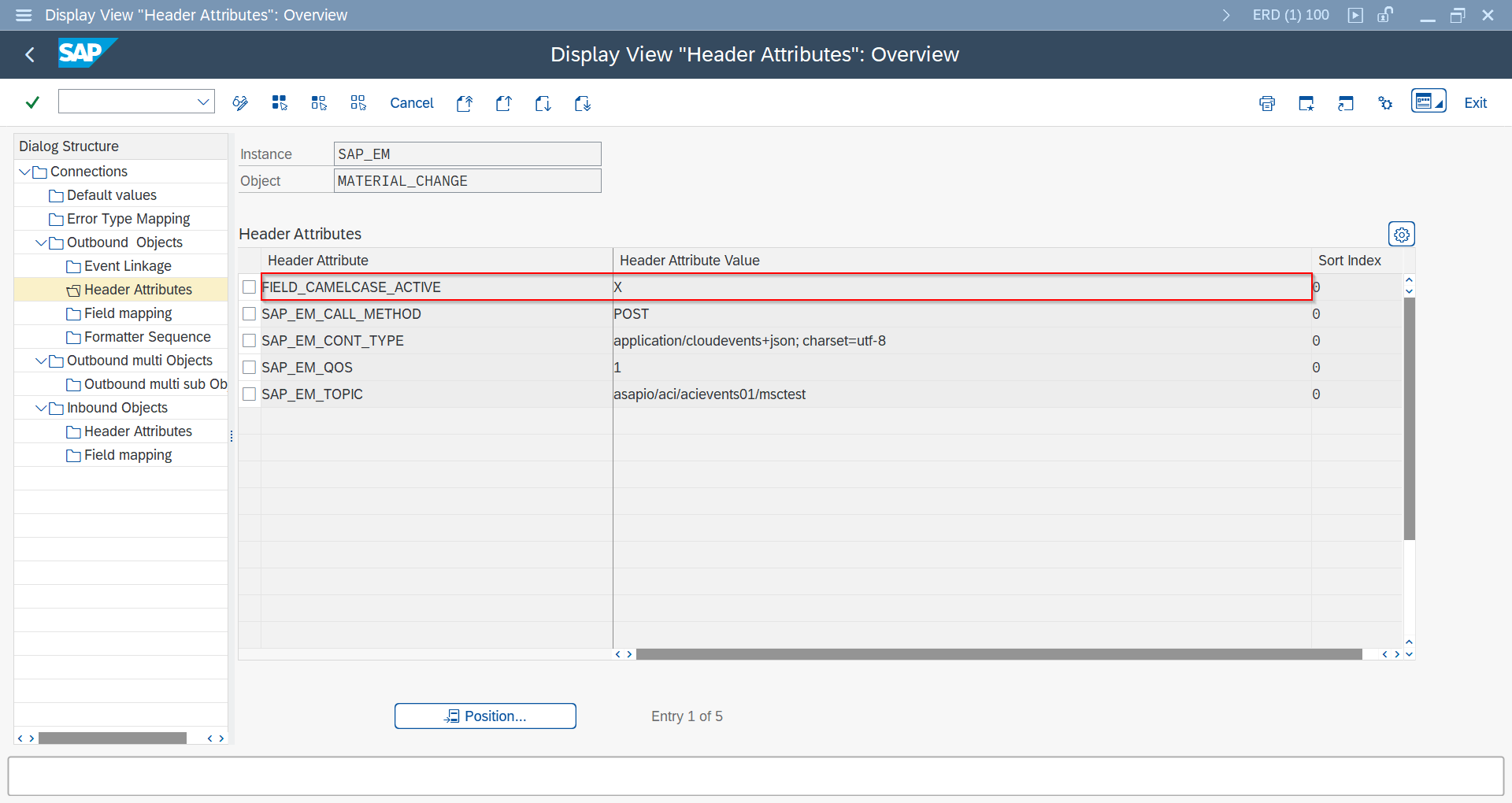Viewport: 1512px width, 803px height.
Task: Toggle Display/Change mode pencil icon
Action: [240, 103]
